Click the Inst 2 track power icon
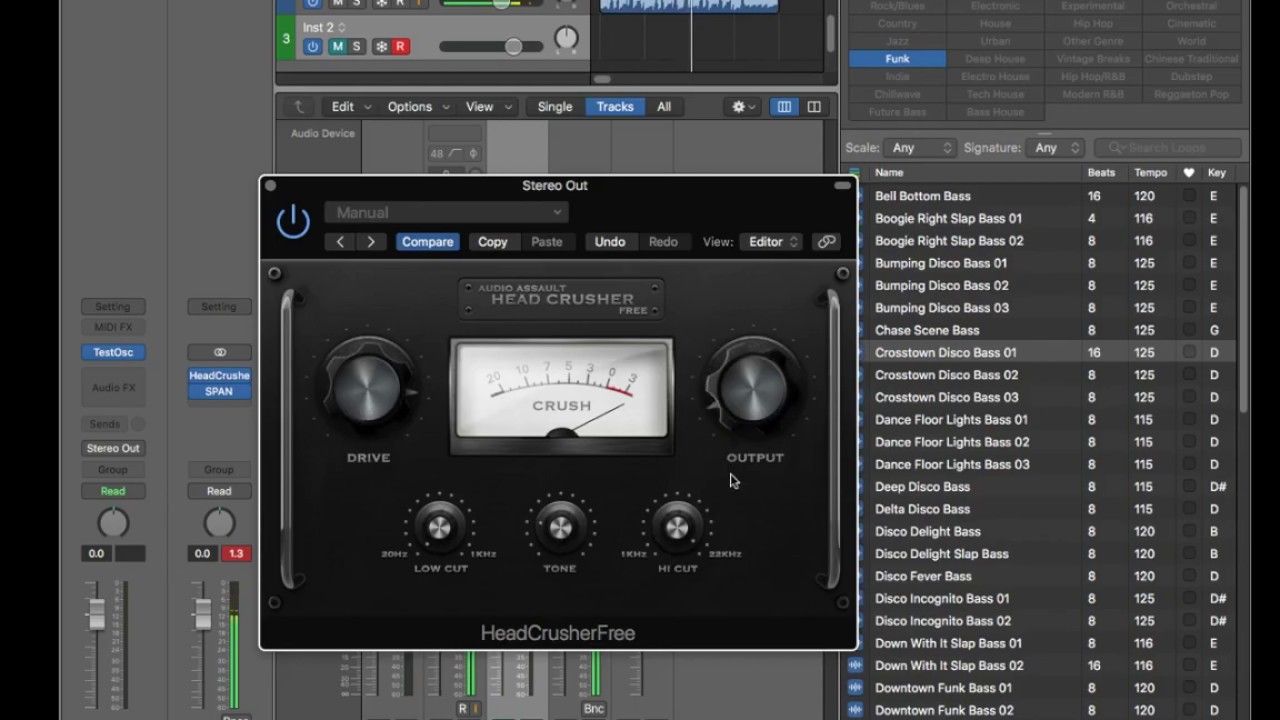This screenshot has width=1280, height=720. tap(313, 47)
